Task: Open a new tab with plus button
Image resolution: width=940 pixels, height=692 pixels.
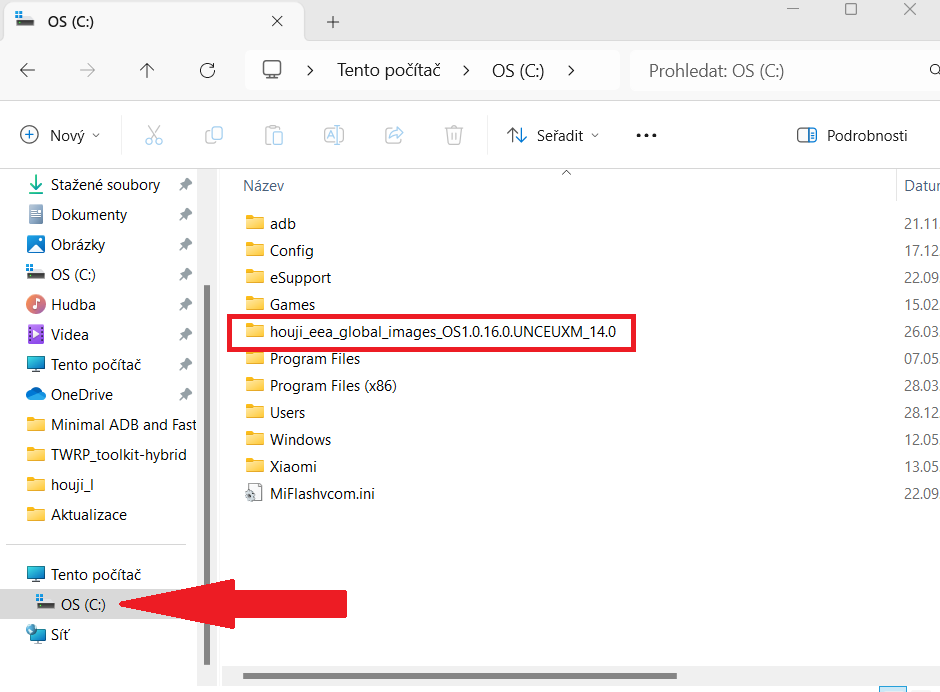Action: click(x=333, y=22)
